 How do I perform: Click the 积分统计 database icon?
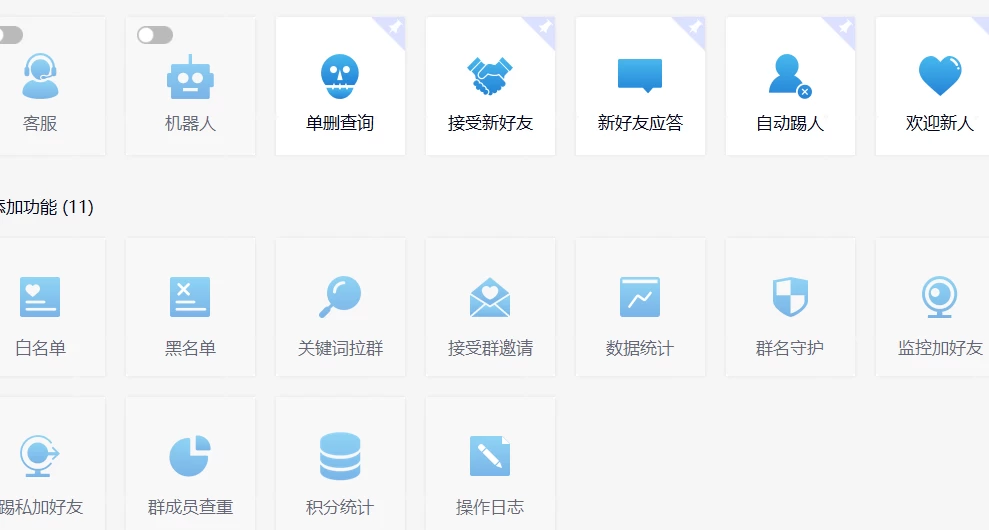[340, 456]
